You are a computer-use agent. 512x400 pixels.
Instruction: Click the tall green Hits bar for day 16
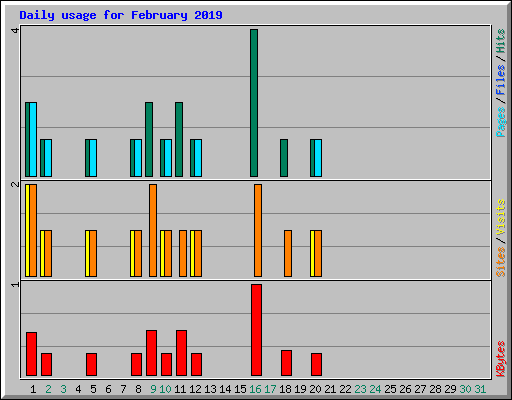coord(254,103)
